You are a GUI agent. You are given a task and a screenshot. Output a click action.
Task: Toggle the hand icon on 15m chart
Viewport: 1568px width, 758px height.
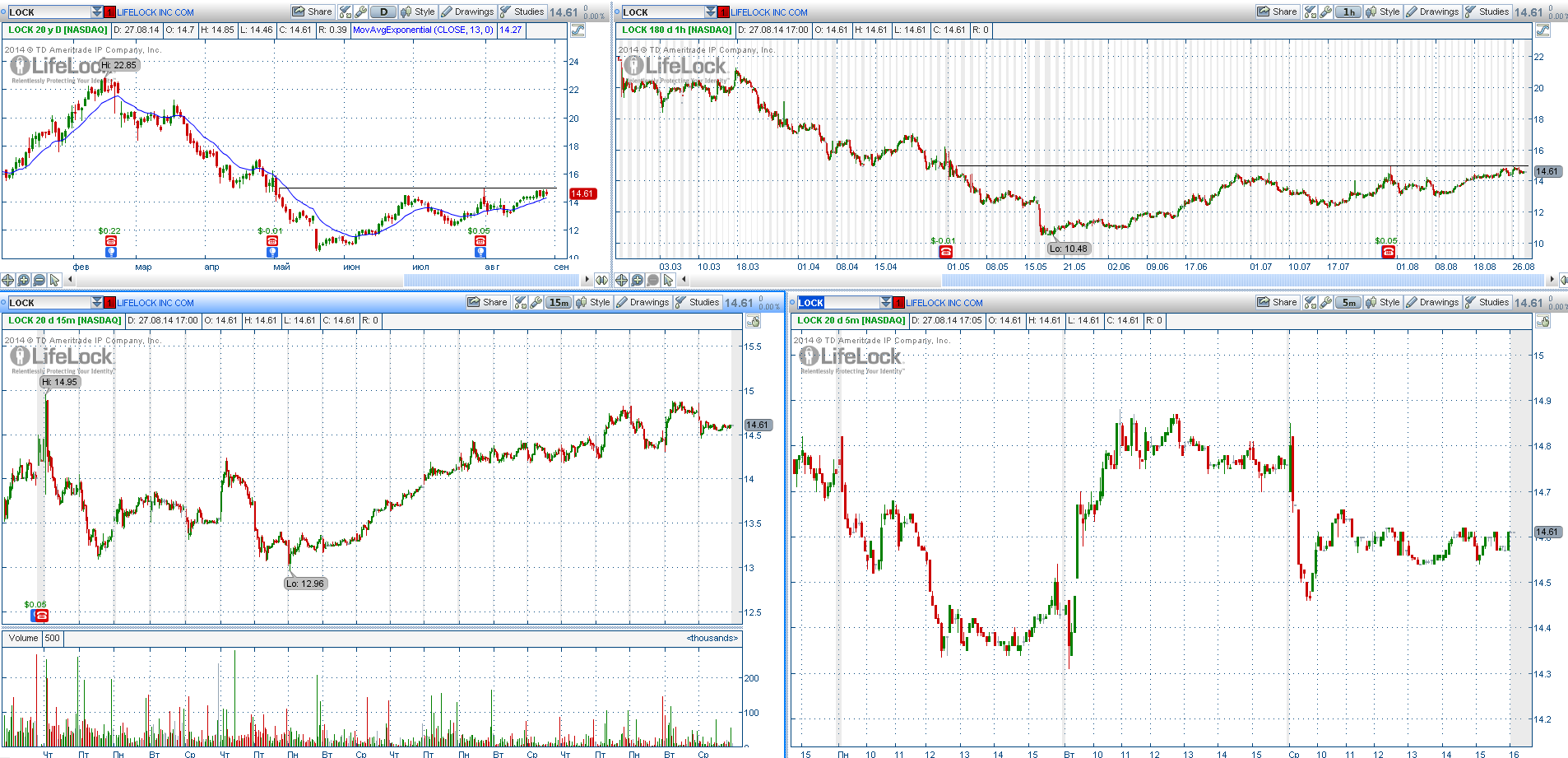[753, 321]
